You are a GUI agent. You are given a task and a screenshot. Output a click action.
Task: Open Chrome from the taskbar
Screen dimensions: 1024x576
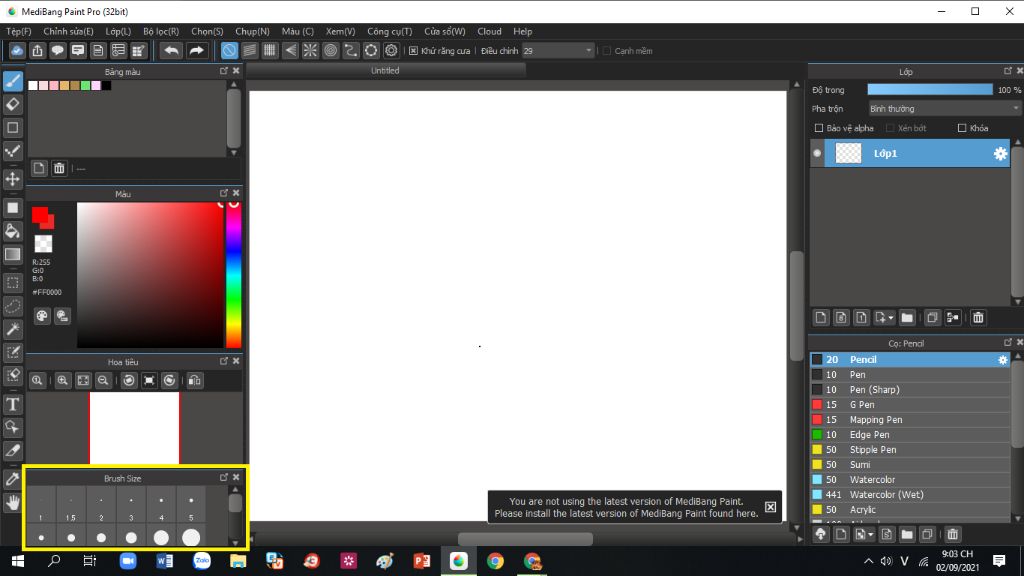click(495, 561)
